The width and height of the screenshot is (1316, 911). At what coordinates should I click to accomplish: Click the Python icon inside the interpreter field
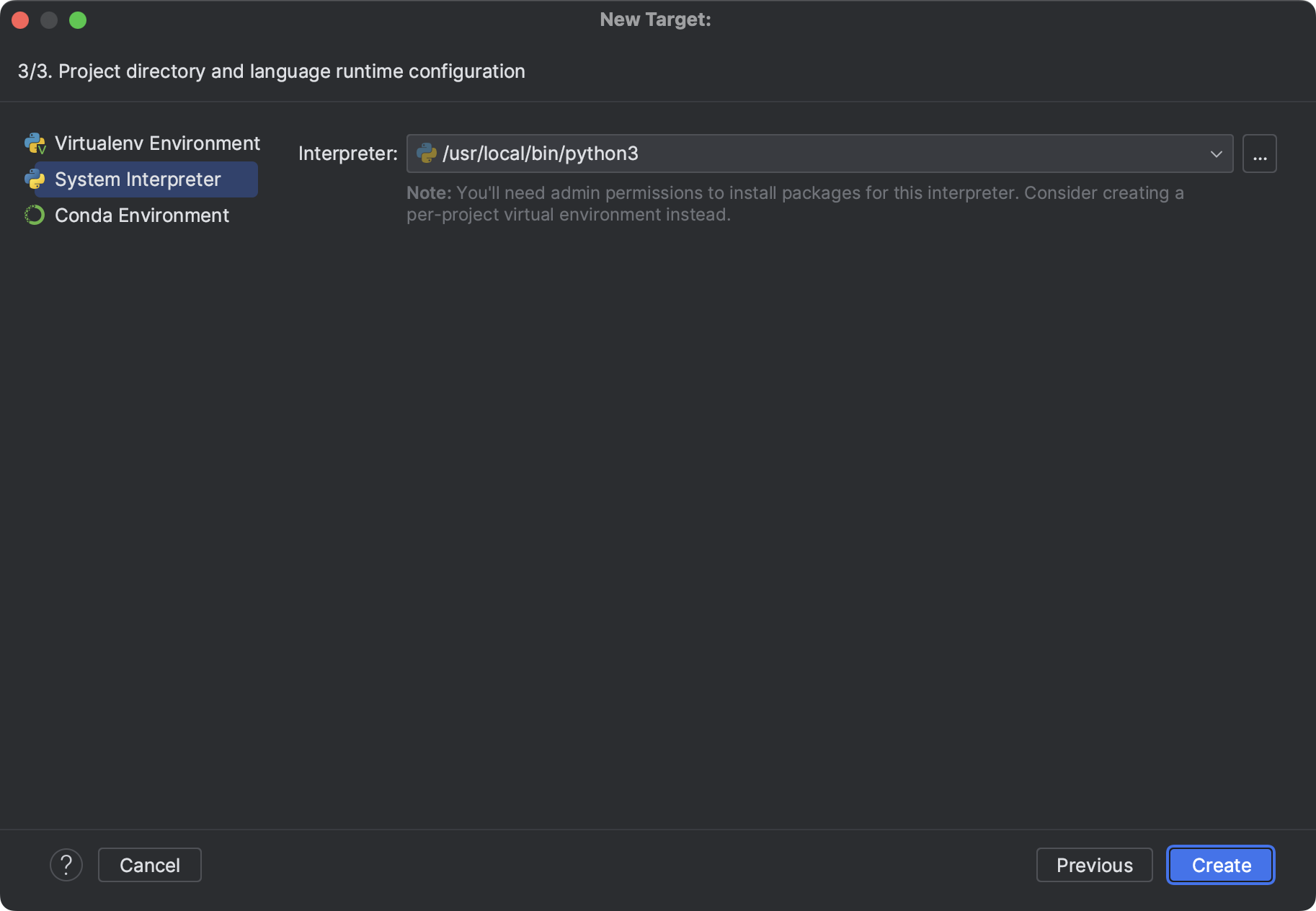(427, 153)
